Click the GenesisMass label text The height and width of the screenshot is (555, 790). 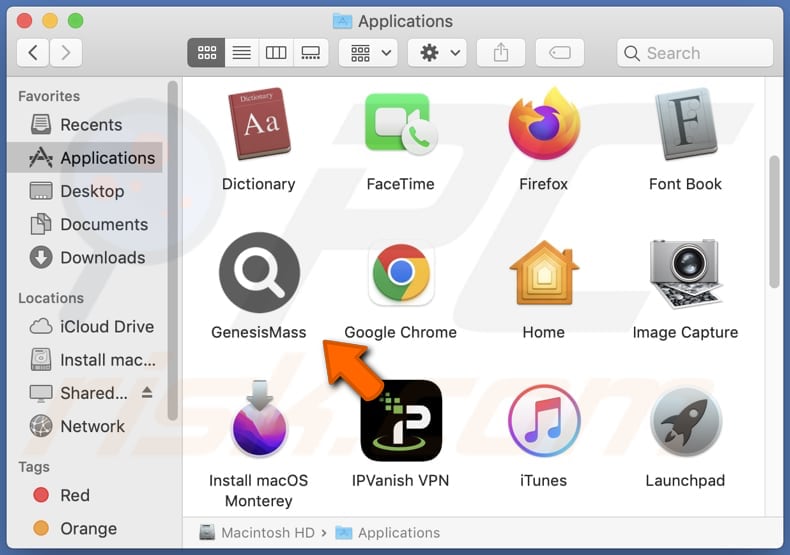pyautogui.click(x=258, y=332)
